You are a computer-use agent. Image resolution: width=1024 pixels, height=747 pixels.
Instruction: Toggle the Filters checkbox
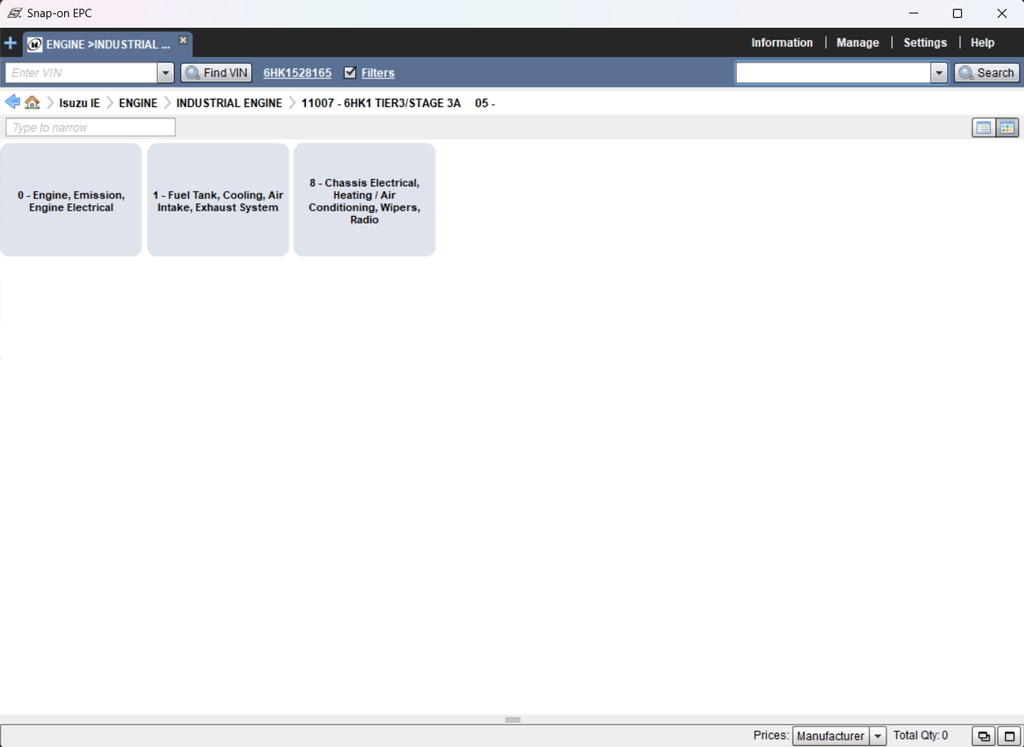coord(350,73)
